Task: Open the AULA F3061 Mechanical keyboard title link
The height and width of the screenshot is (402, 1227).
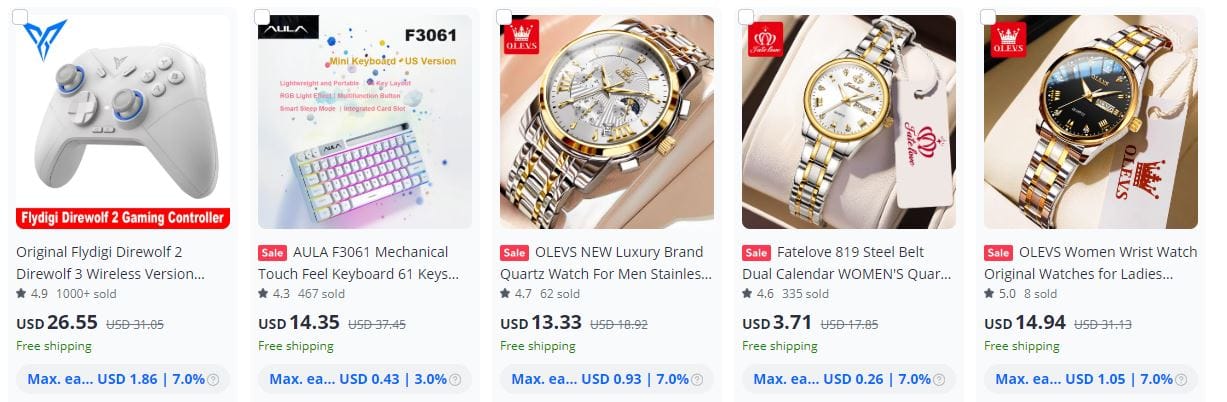Action: coord(358,263)
